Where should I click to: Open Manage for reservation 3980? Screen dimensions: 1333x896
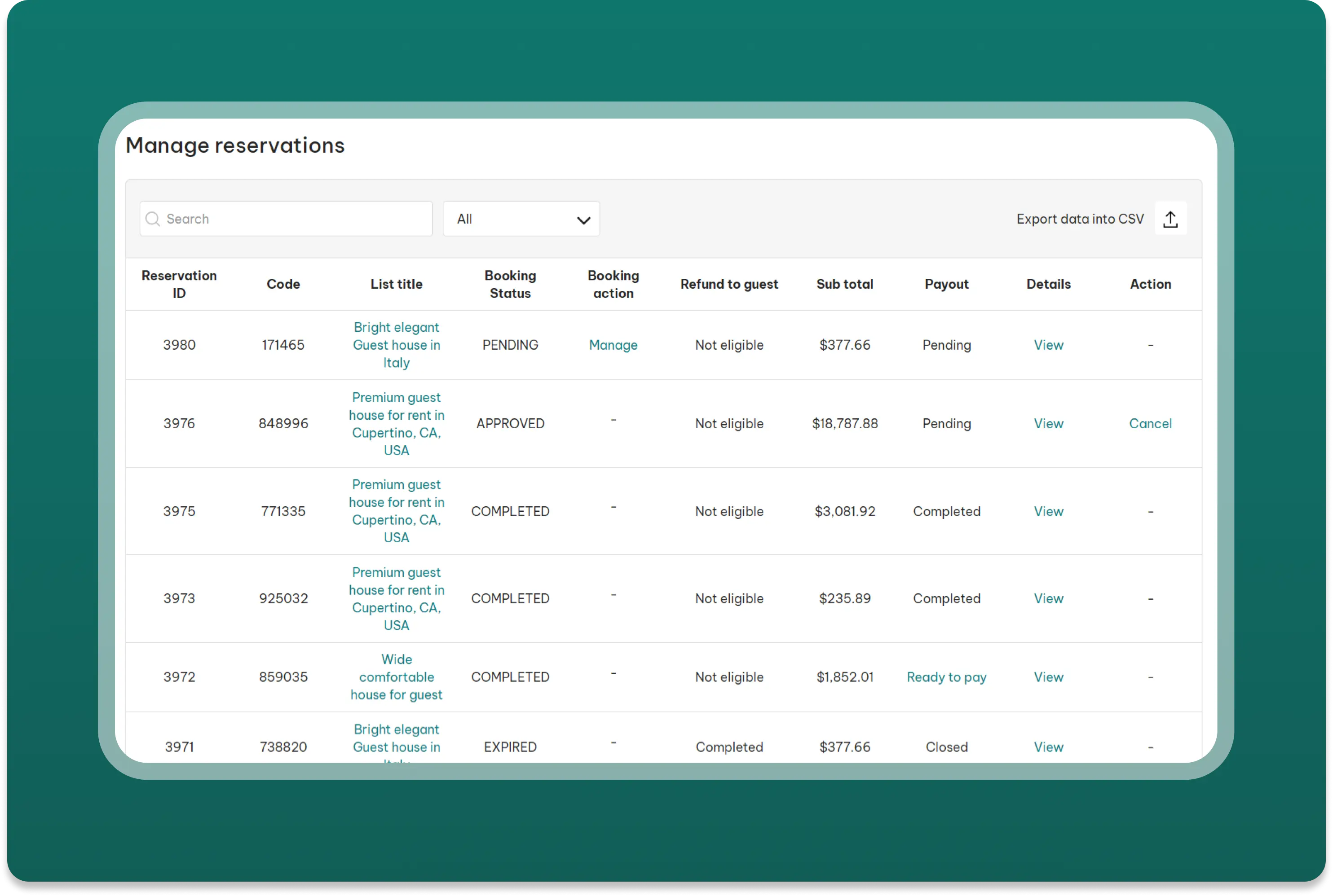tap(613, 345)
